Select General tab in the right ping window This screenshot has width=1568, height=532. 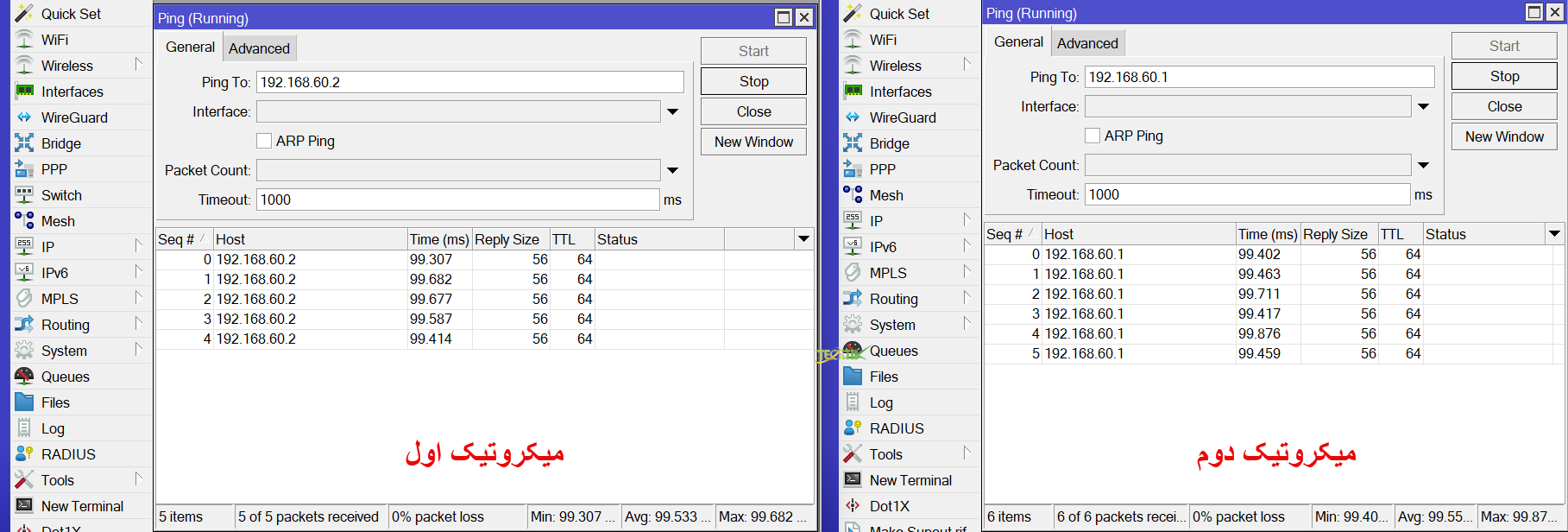coord(1018,42)
